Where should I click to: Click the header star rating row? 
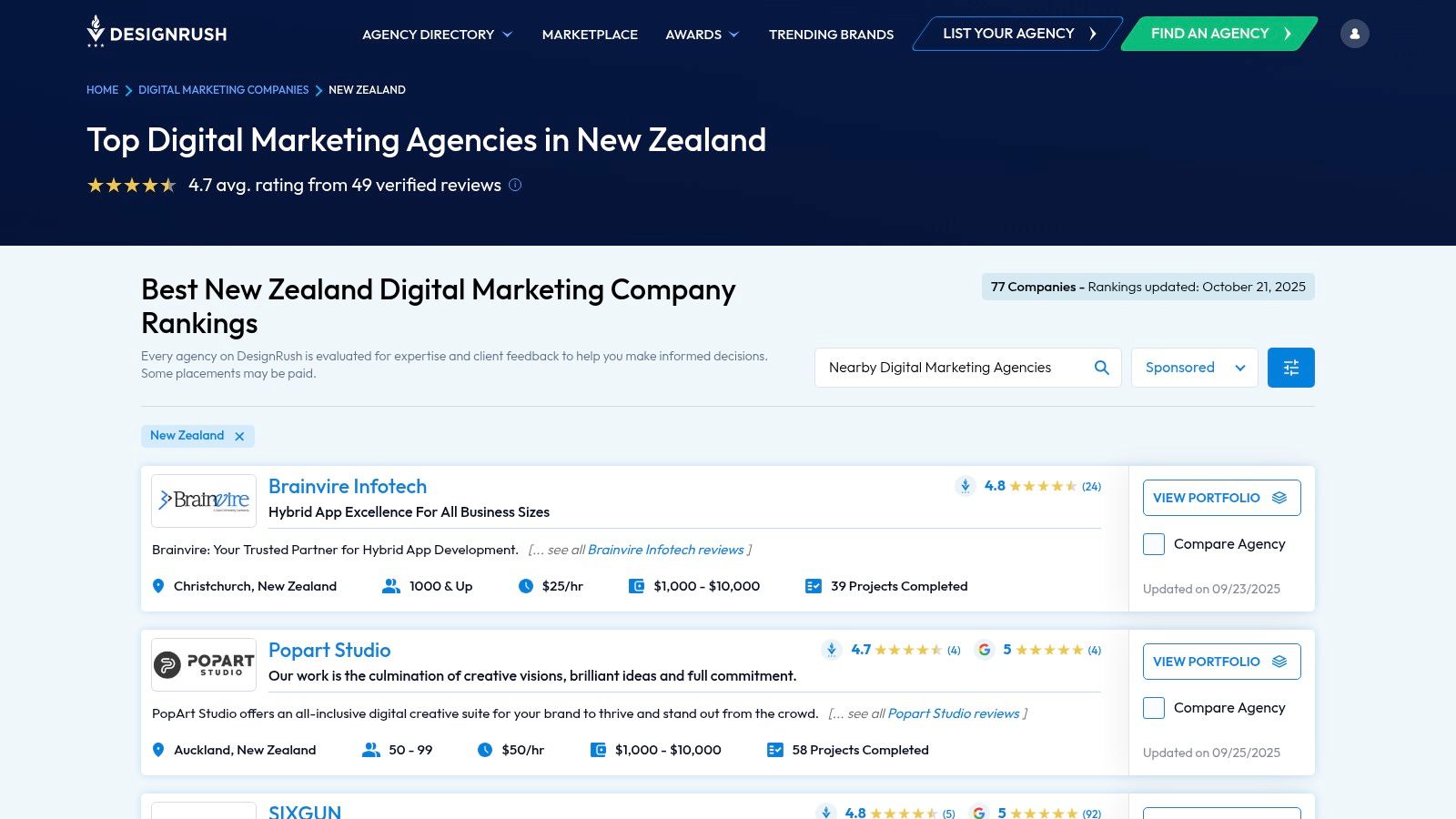click(131, 186)
